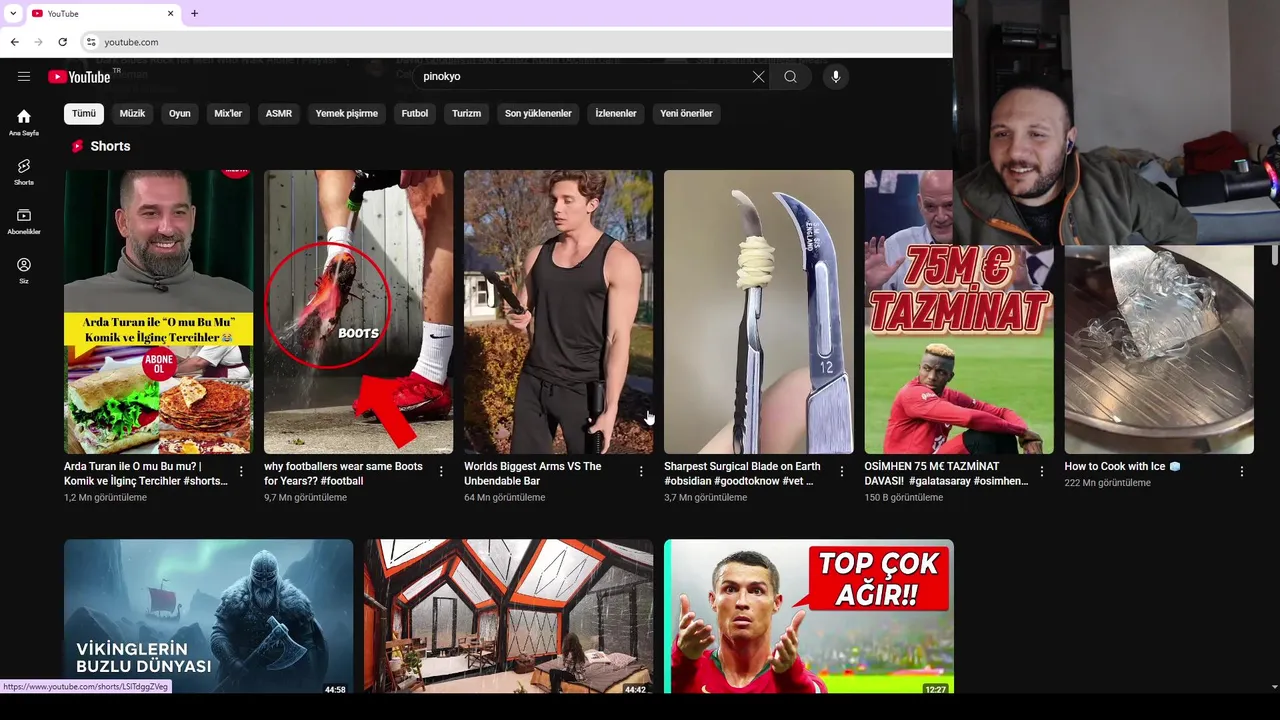Select the İzlenenler filter chip
The image size is (1280, 720).
click(616, 113)
